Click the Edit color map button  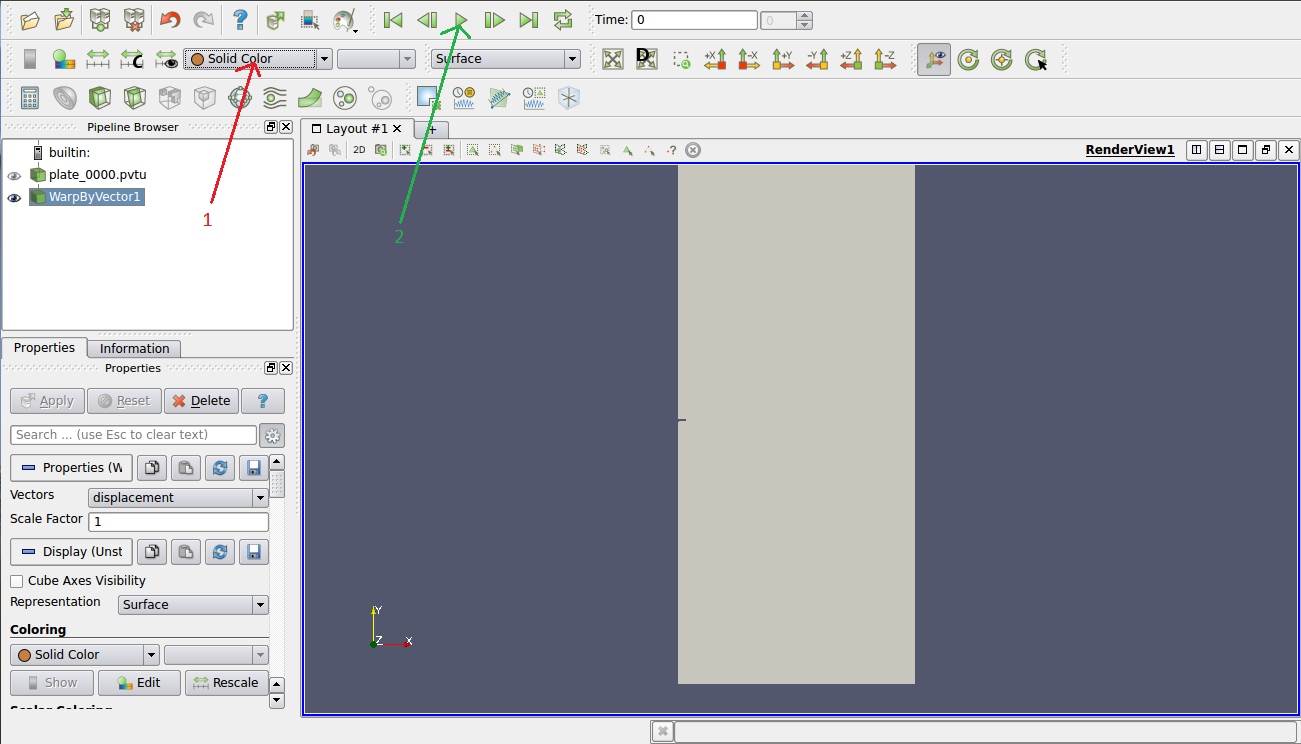139,683
